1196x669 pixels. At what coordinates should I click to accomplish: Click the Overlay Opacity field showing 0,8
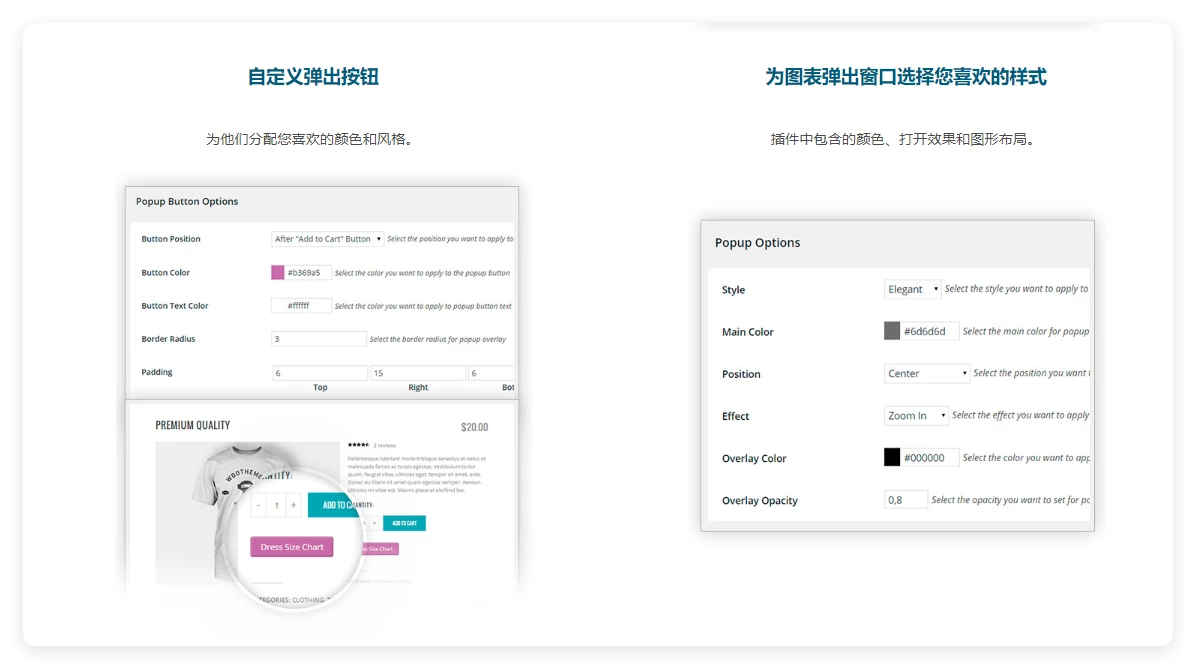(x=905, y=499)
